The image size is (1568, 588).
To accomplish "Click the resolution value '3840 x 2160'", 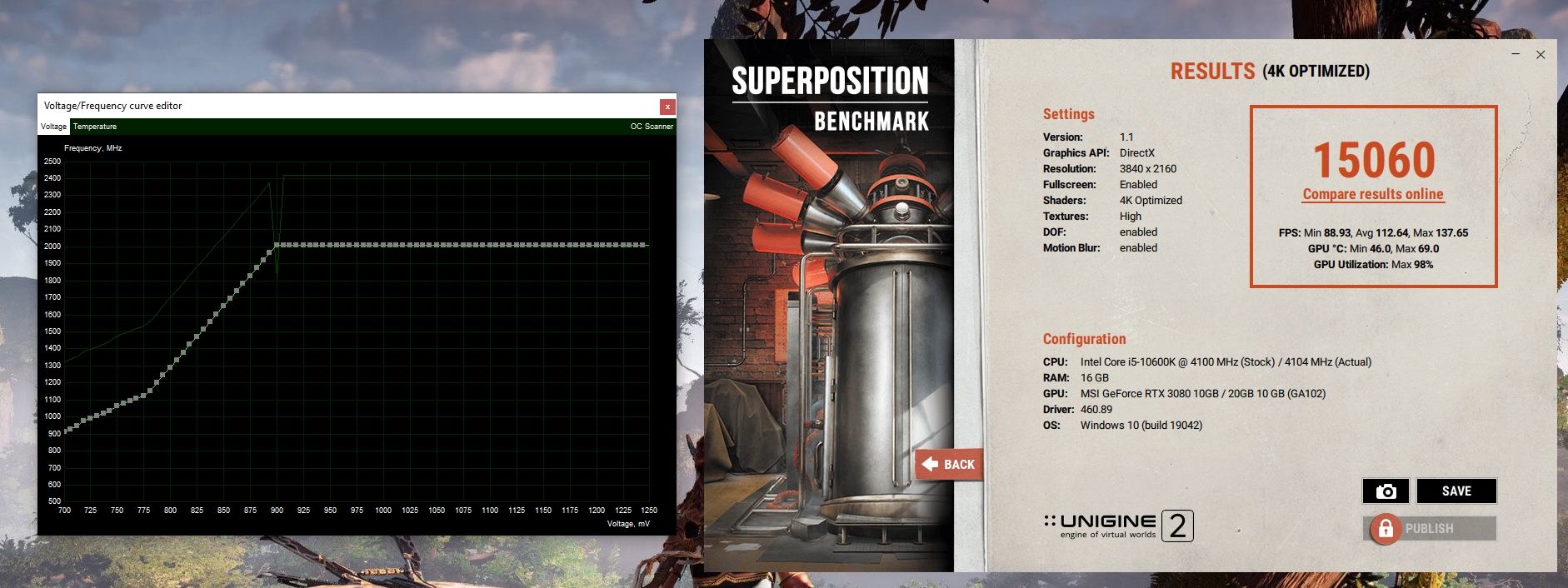I will click(1148, 169).
